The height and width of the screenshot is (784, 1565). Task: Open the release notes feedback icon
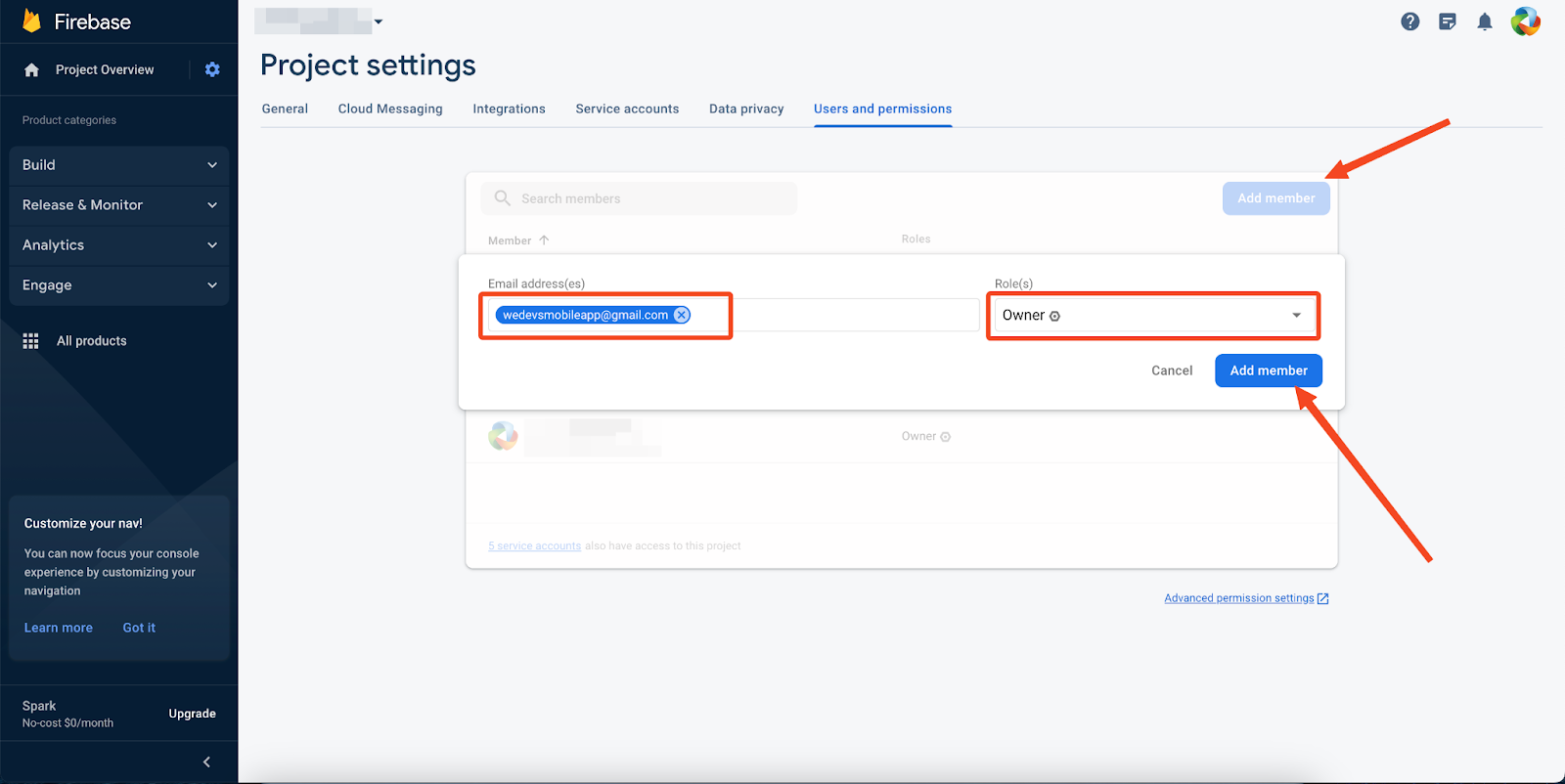[1448, 22]
